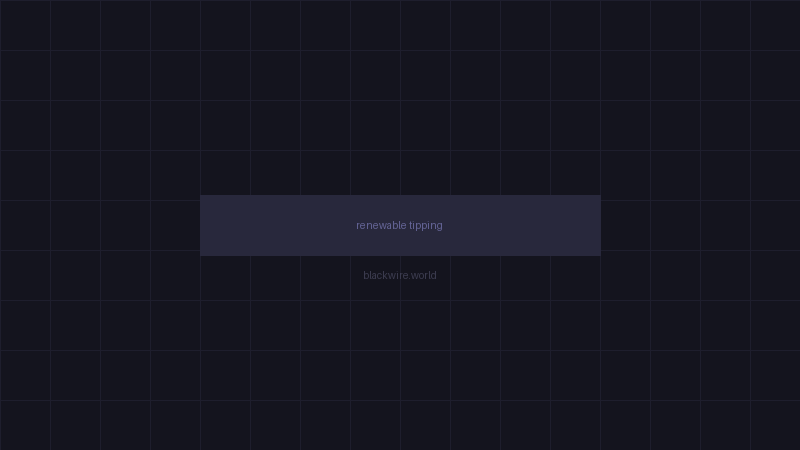Click '.world' in the footer caption
The height and width of the screenshot is (450, 800).
click(423, 275)
